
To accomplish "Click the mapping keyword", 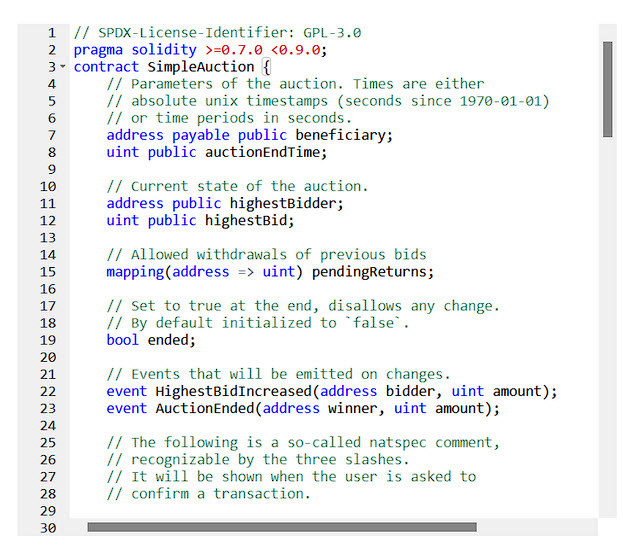I will 135,271.
